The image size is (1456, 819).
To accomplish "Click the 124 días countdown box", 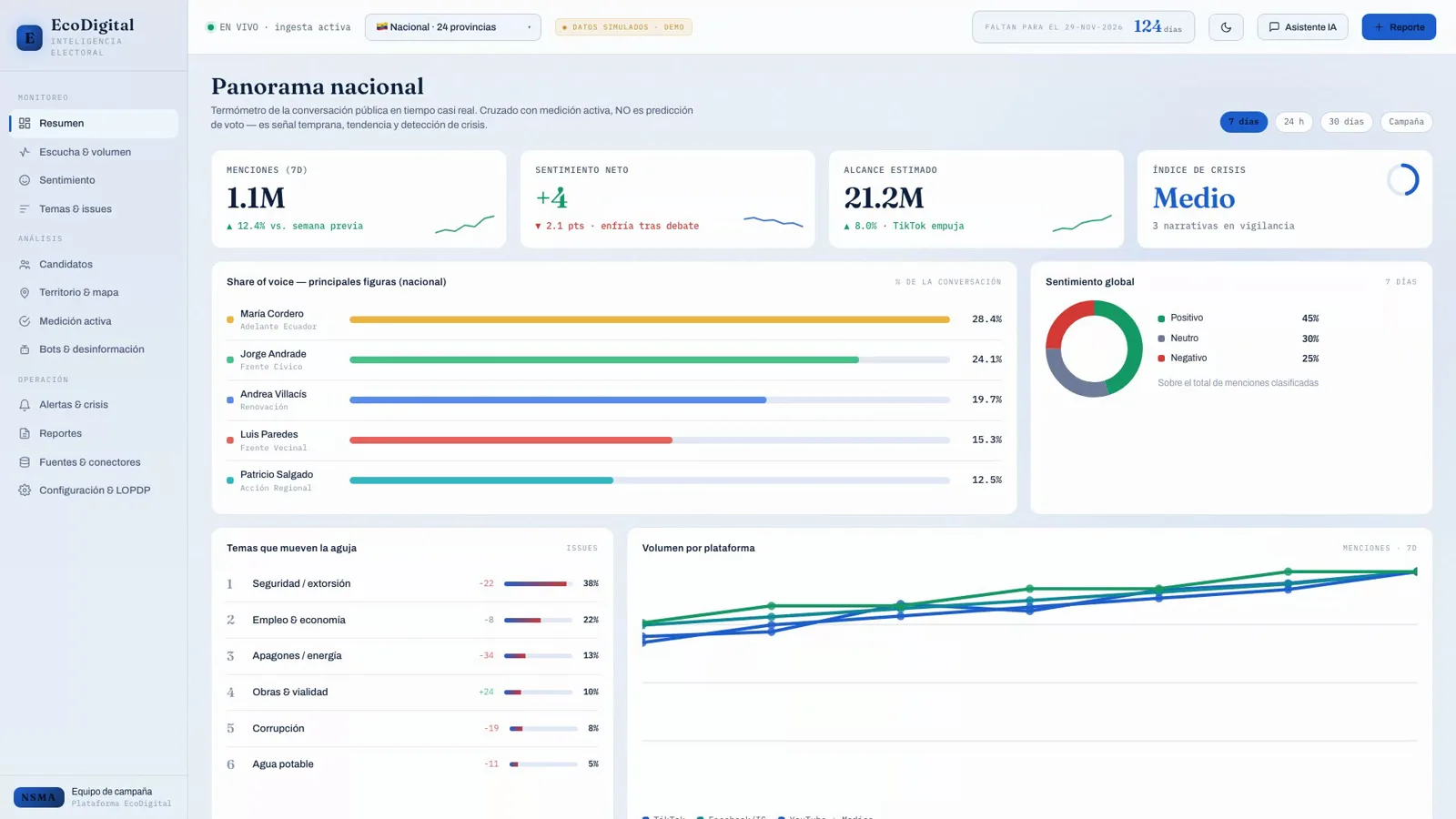I will pyautogui.click(x=1083, y=27).
